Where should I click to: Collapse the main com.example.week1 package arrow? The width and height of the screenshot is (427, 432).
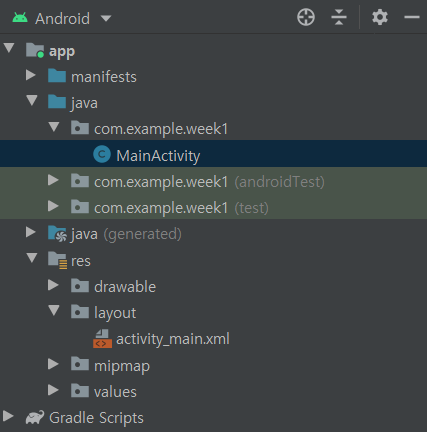click(x=54, y=127)
